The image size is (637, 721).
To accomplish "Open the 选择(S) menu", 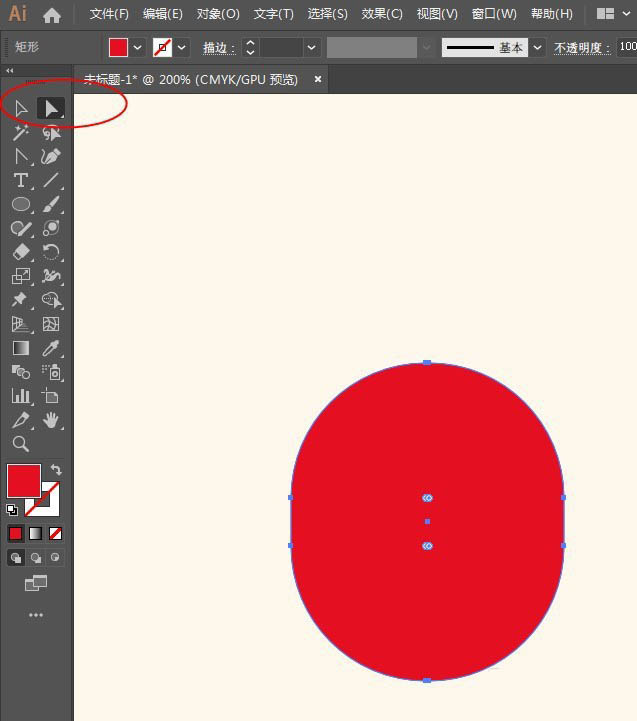I will 327,14.
